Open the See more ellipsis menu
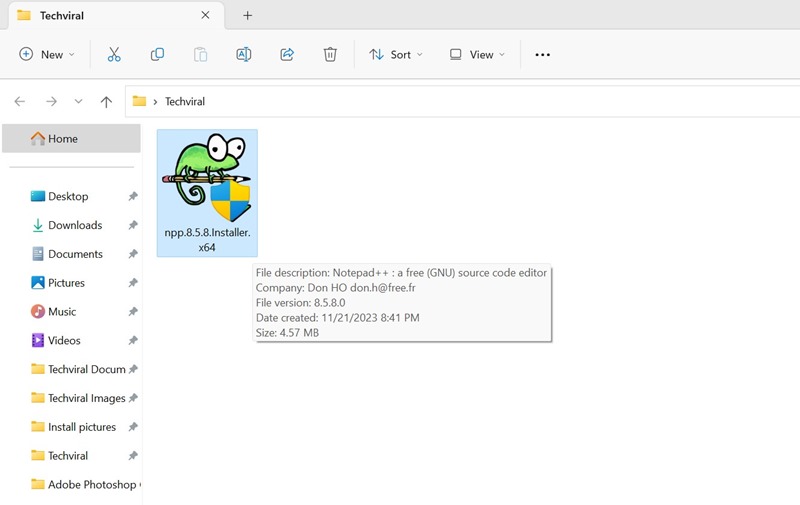This screenshot has height=505, width=800. click(542, 55)
